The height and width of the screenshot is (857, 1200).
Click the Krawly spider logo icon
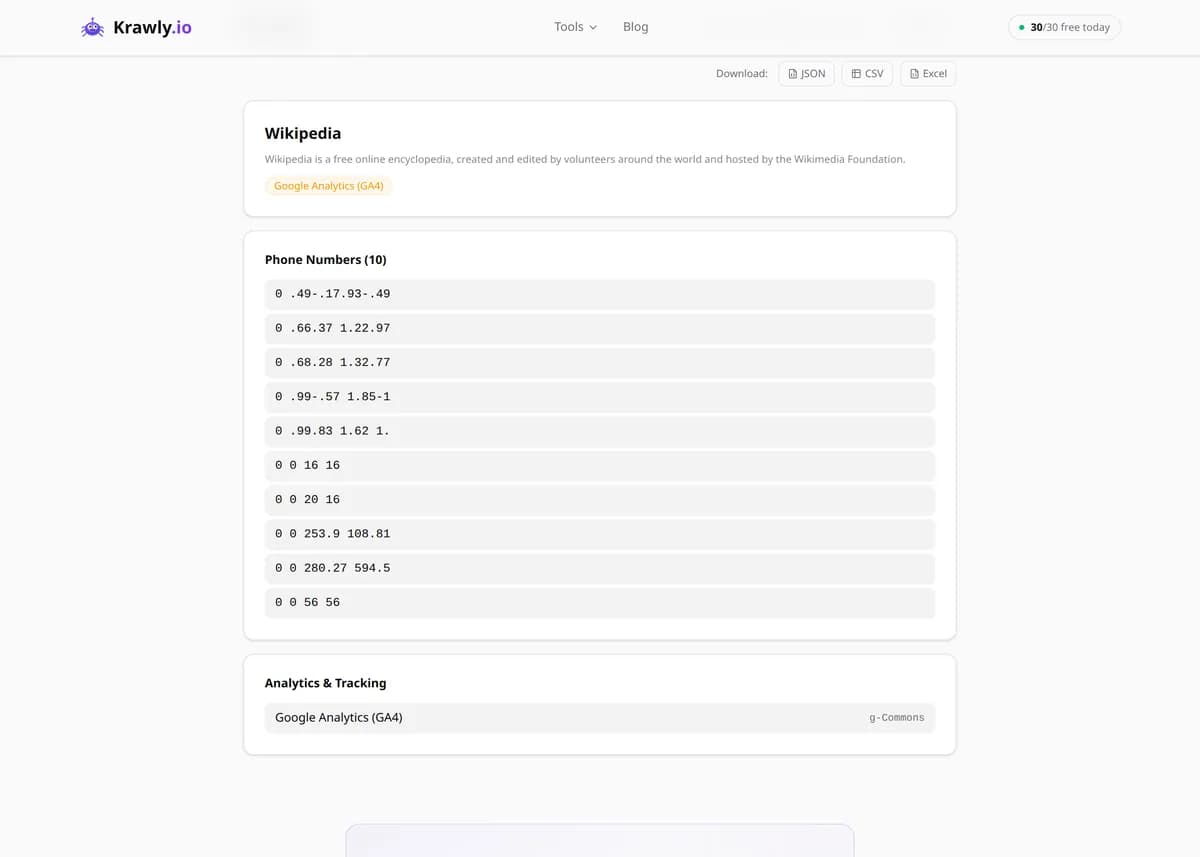92,28
